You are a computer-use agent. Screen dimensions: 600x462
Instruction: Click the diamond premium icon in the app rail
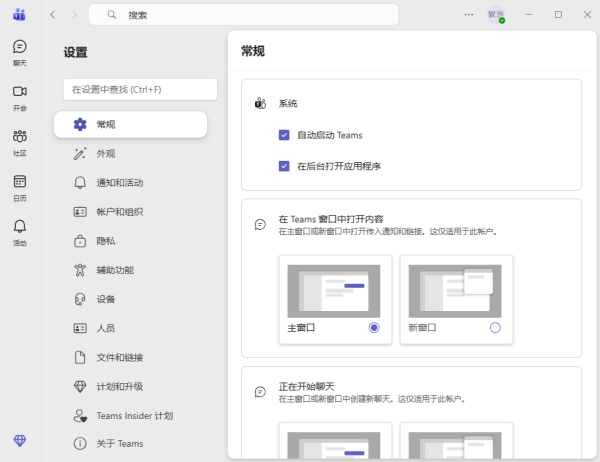20,441
